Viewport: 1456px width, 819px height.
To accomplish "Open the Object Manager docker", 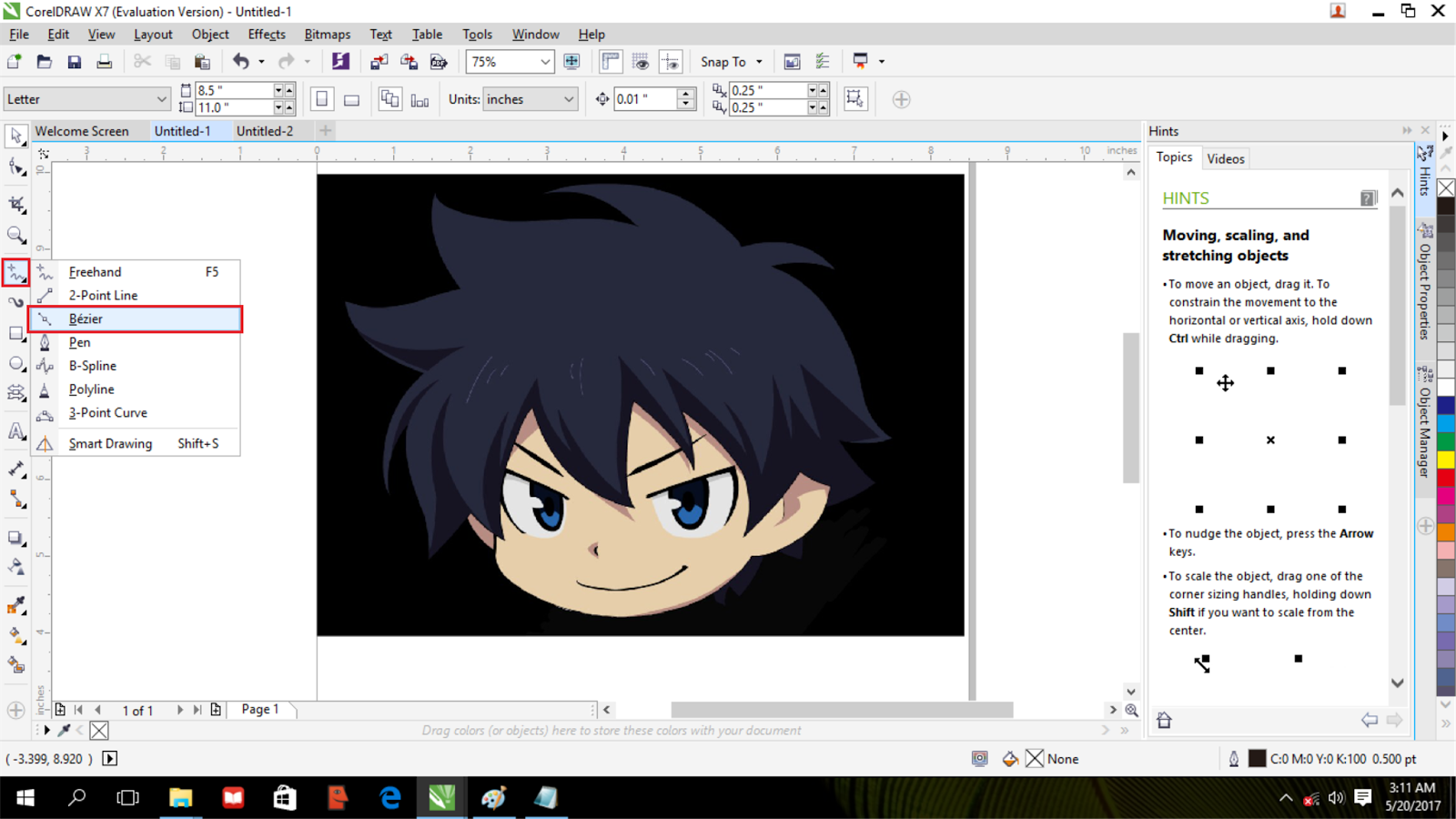I will click(1424, 424).
